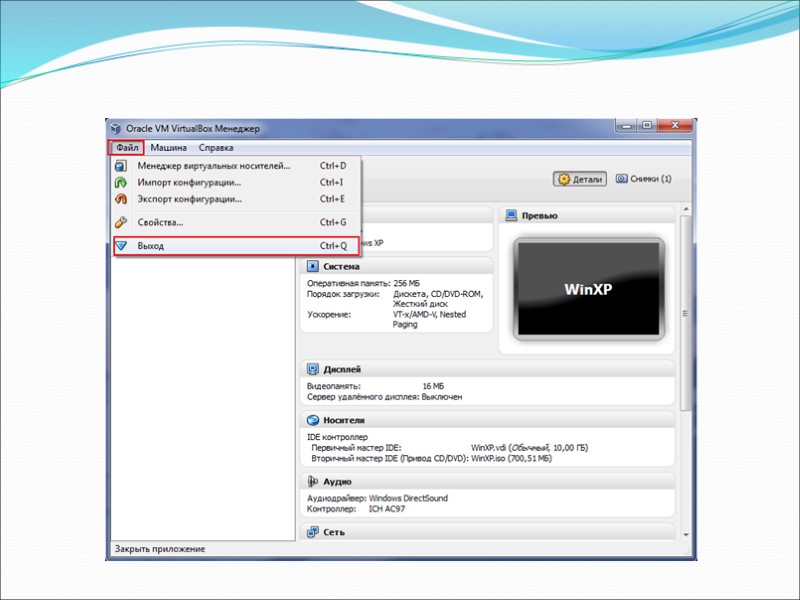
Task: Click the Ctrl+D shortcut label
Action: click(x=333, y=166)
